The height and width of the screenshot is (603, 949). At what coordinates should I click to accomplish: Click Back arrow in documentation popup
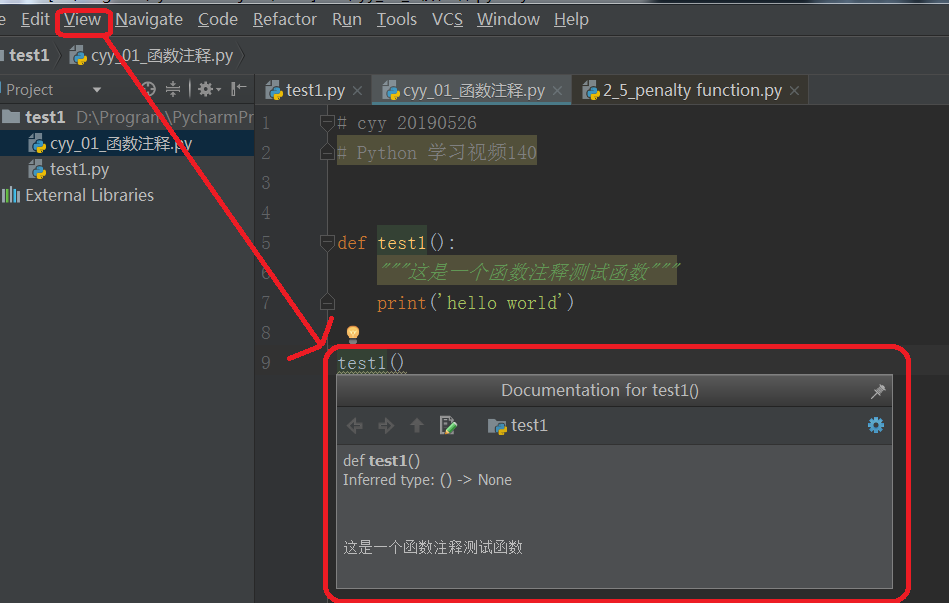pyautogui.click(x=355, y=426)
